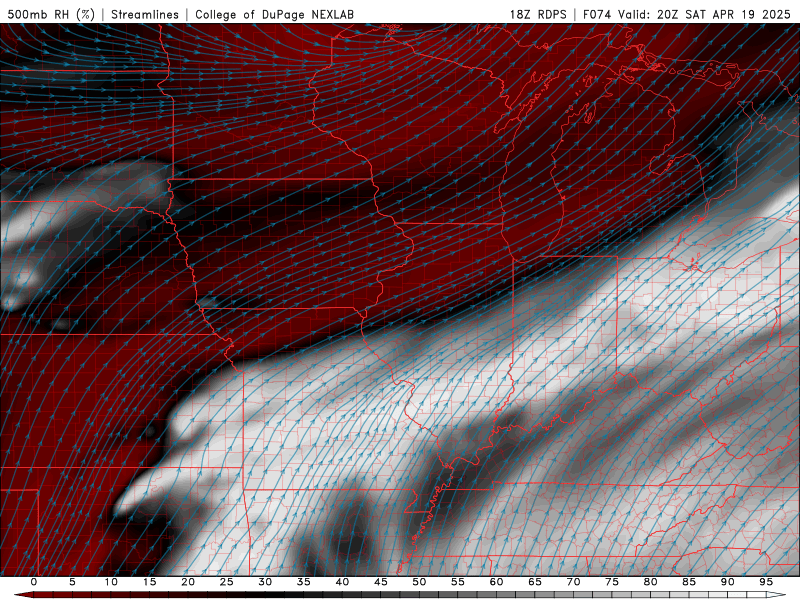Viewport: 800px width, 600px height.
Task: Select the 0 label on the color scale
Action: (x=34, y=582)
